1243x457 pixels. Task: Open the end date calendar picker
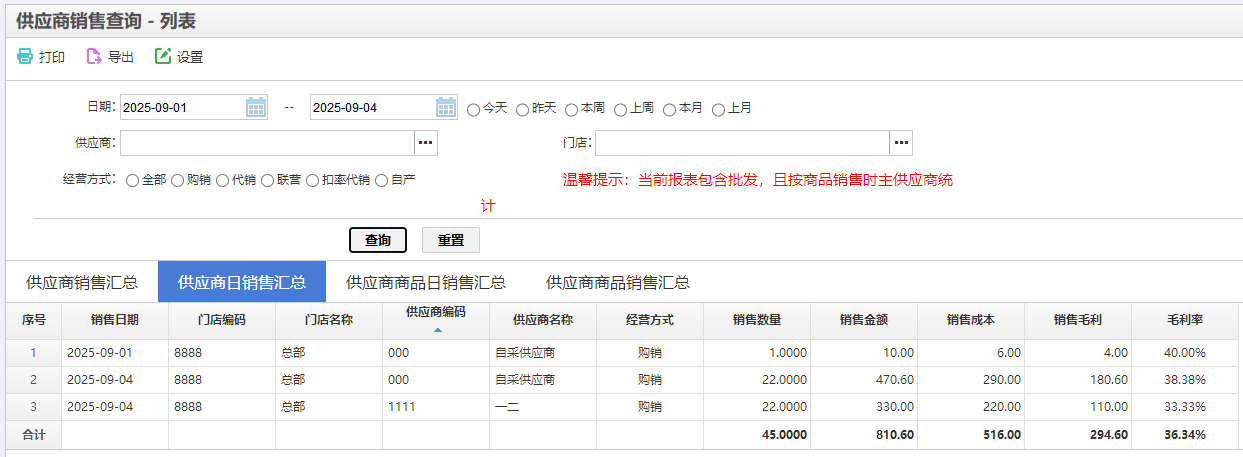[x=446, y=107]
